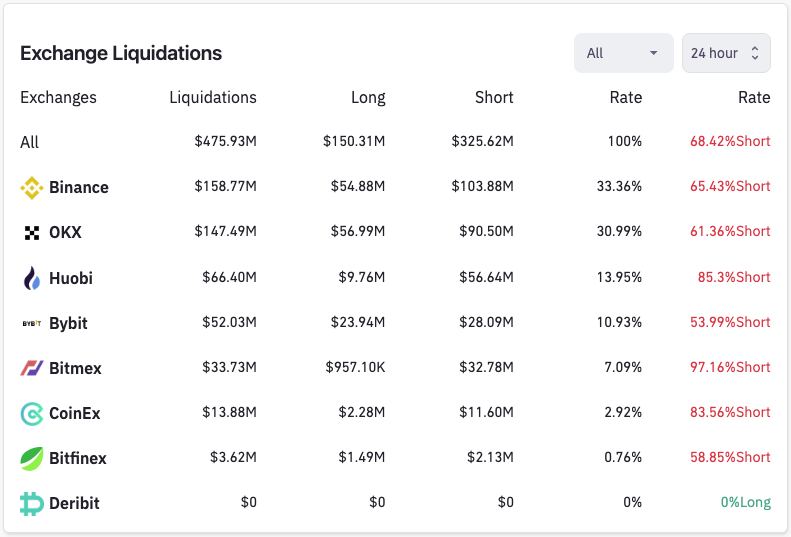
Task: Click the Bitmex logo icon
Action: [x=32, y=368]
